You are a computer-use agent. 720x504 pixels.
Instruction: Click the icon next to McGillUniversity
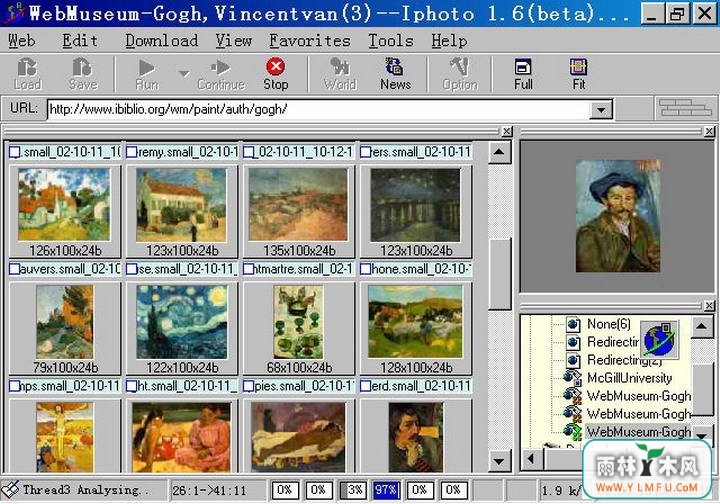coord(573,378)
